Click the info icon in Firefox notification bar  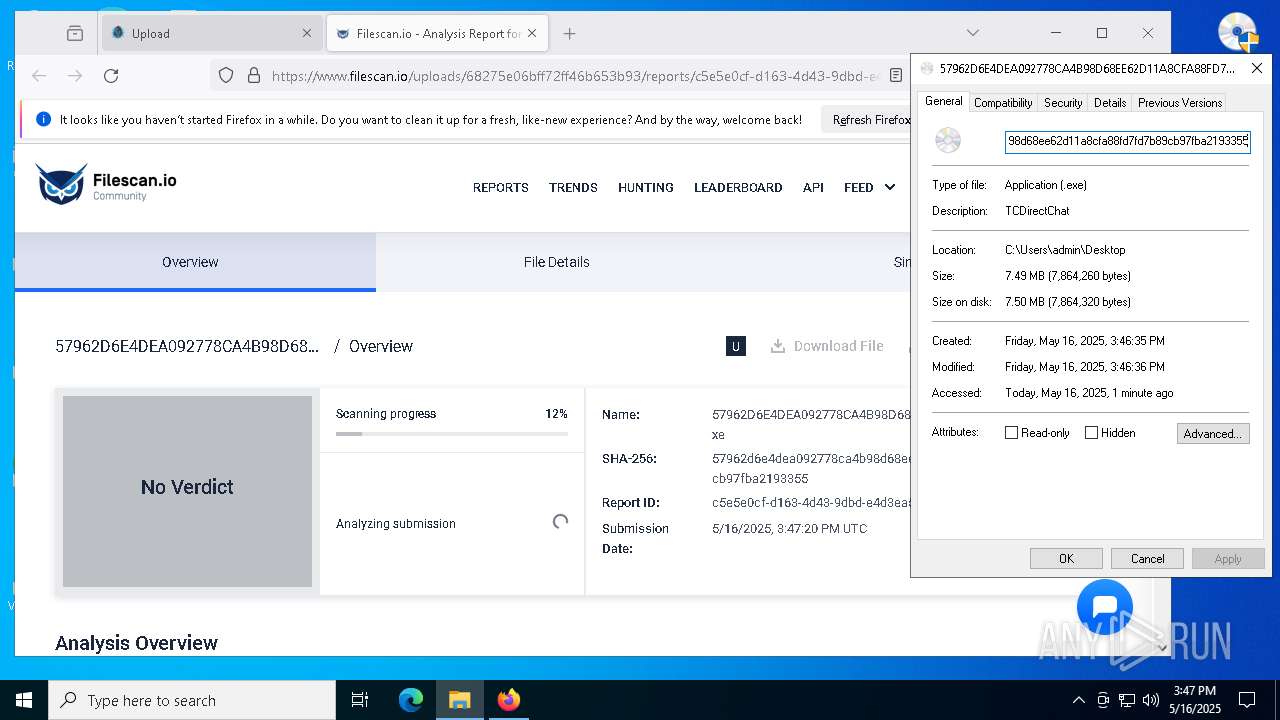click(x=43, y=119)
